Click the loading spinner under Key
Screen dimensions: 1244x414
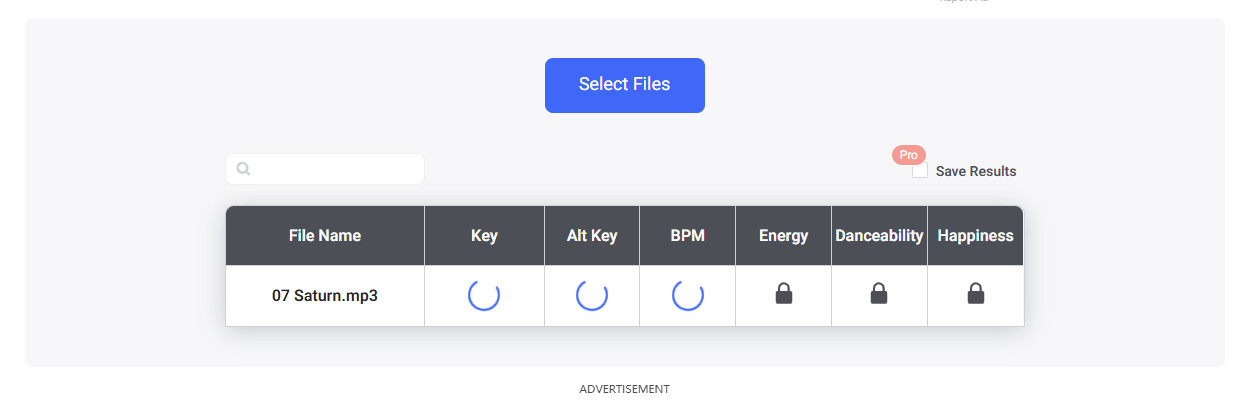point(484,296)
